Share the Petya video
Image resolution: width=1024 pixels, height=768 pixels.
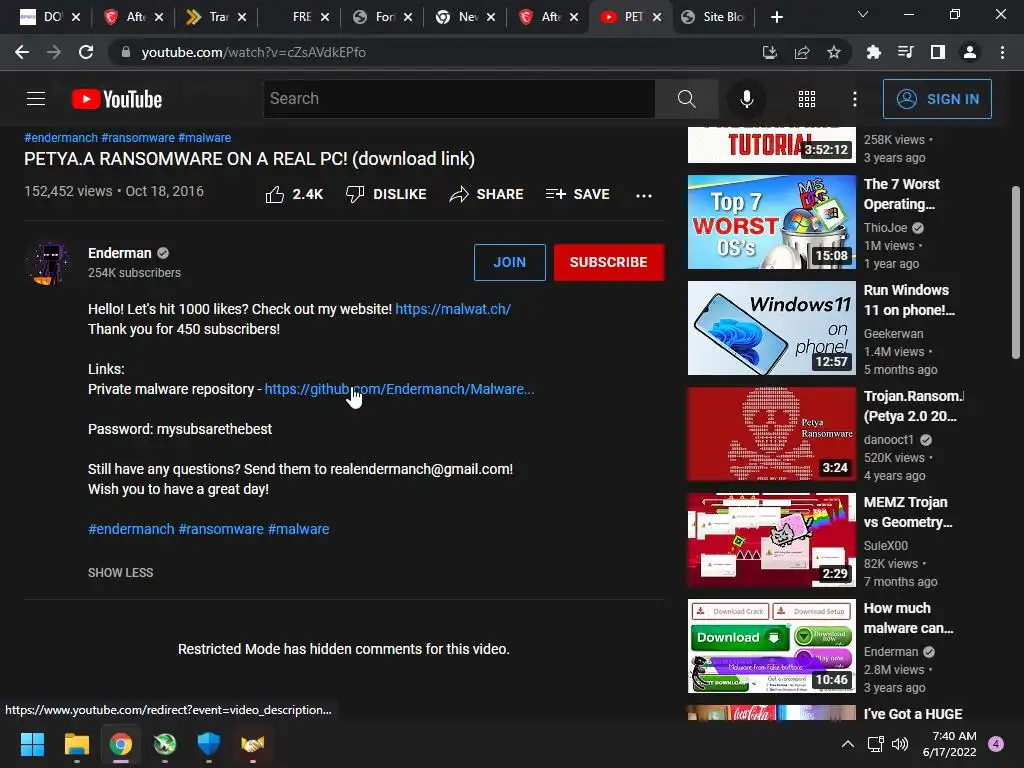pyautogui.click(x=487, y=195)
